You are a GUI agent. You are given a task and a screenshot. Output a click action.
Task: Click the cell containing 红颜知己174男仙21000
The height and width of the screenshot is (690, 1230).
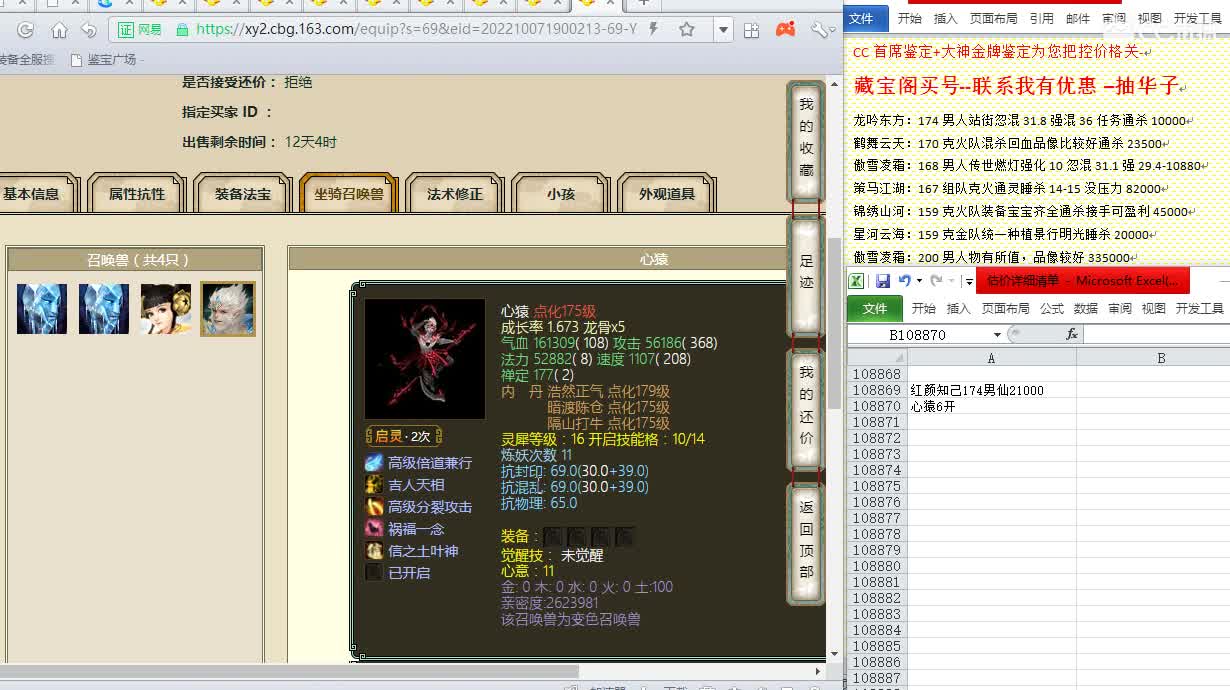(x=991, y=390)
